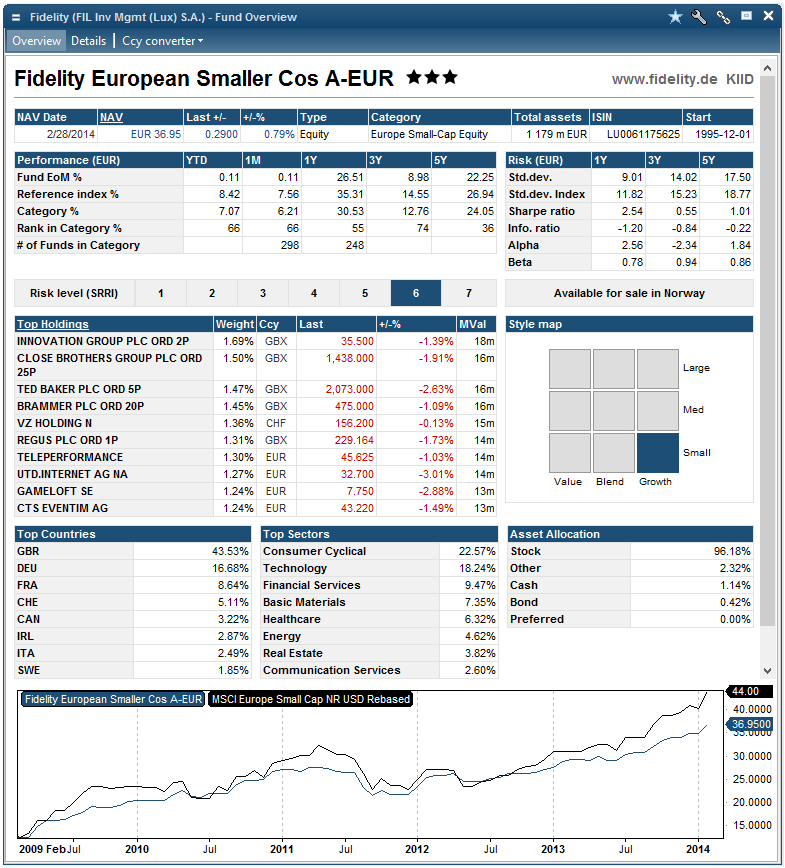The image size is (785, 868).
Task: Open the window menu hamburger icon
Action: (16, 17)
